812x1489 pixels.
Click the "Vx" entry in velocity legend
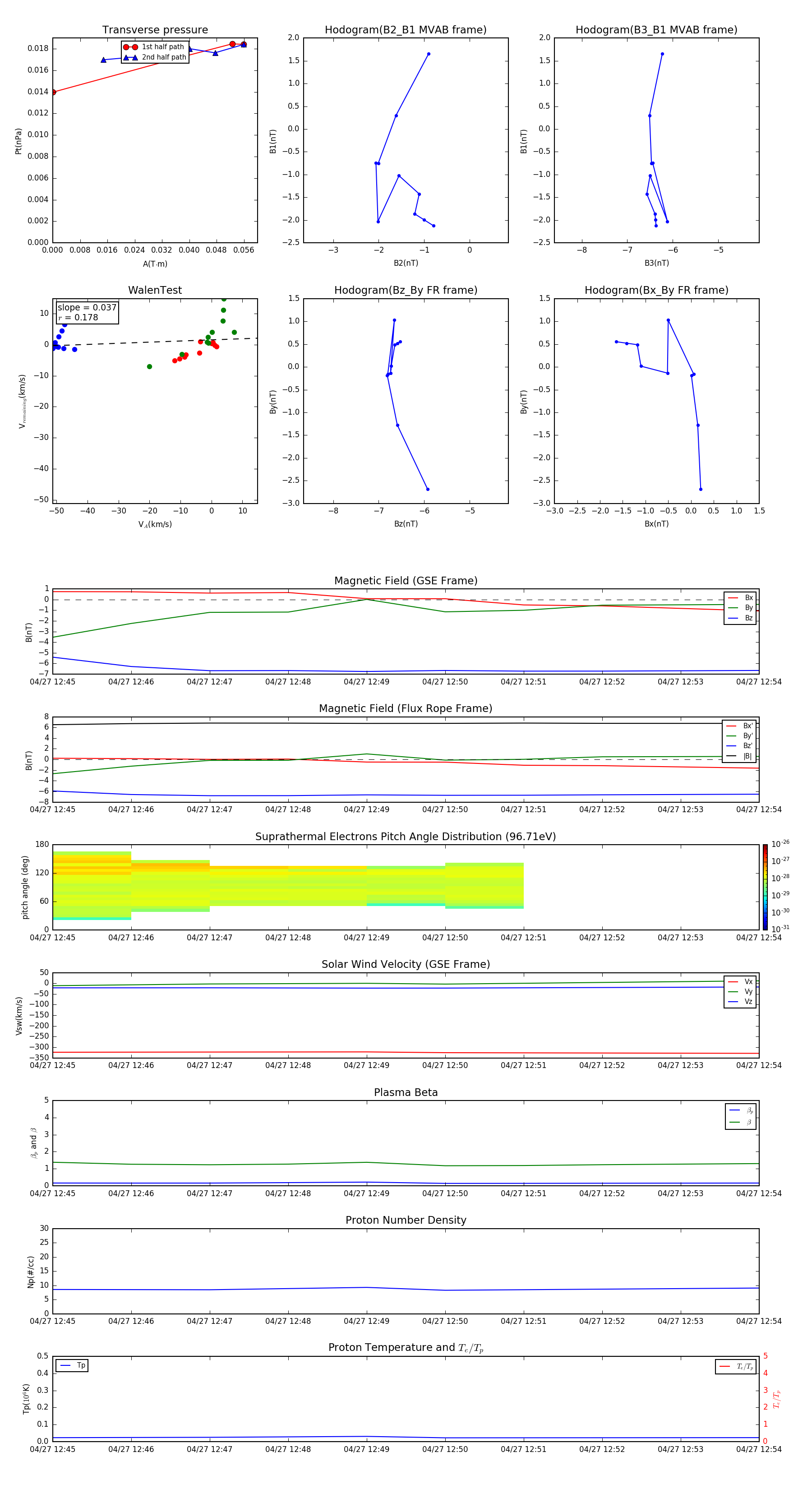[x=740, y=981]
